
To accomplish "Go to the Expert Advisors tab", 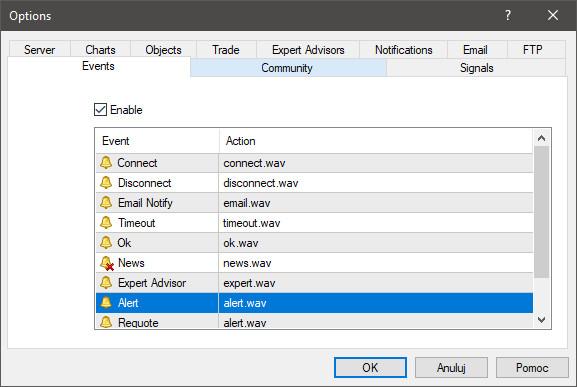I will 308,50.
